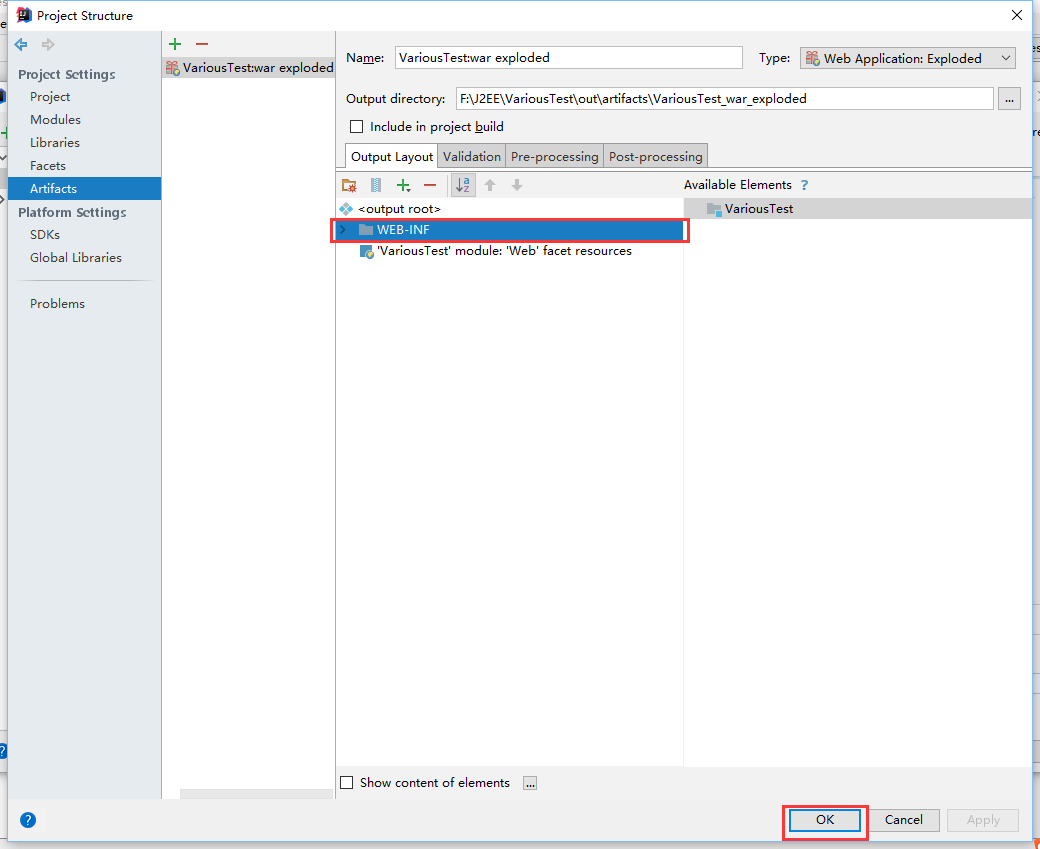Expand the WEB-INF folder node

[x=344, y=230]
